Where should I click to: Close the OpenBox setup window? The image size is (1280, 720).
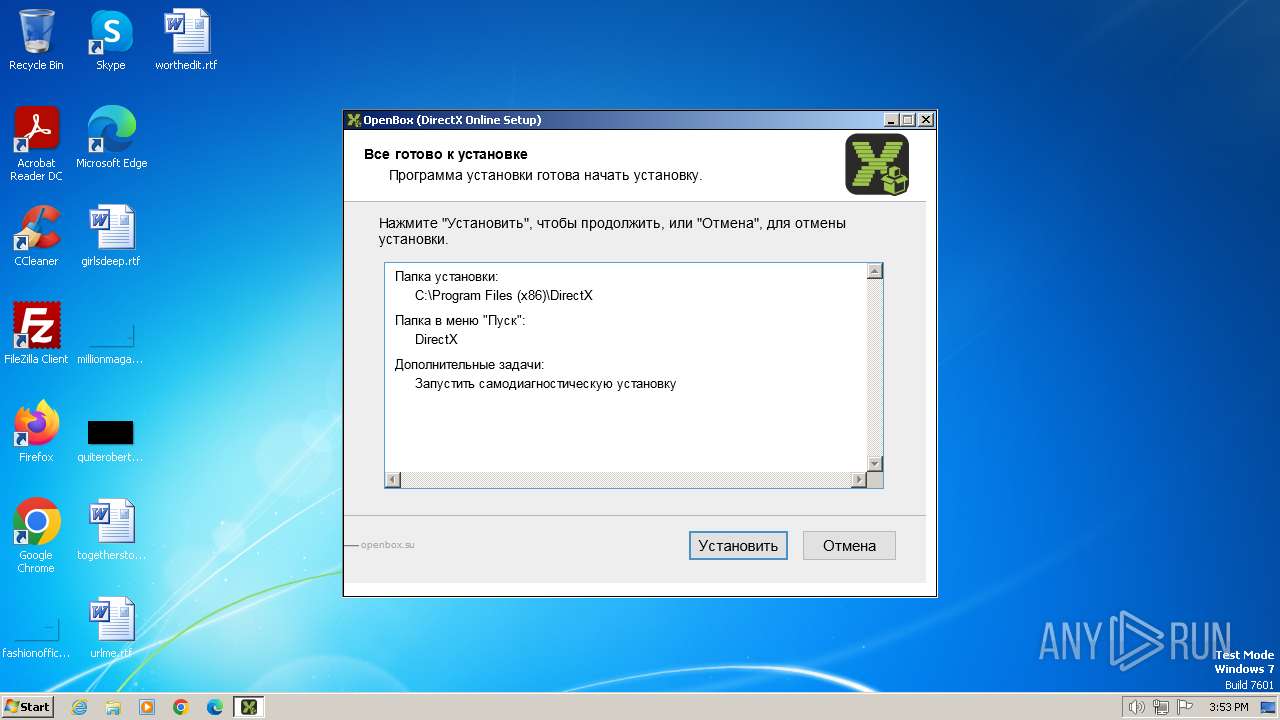[926, 120]
